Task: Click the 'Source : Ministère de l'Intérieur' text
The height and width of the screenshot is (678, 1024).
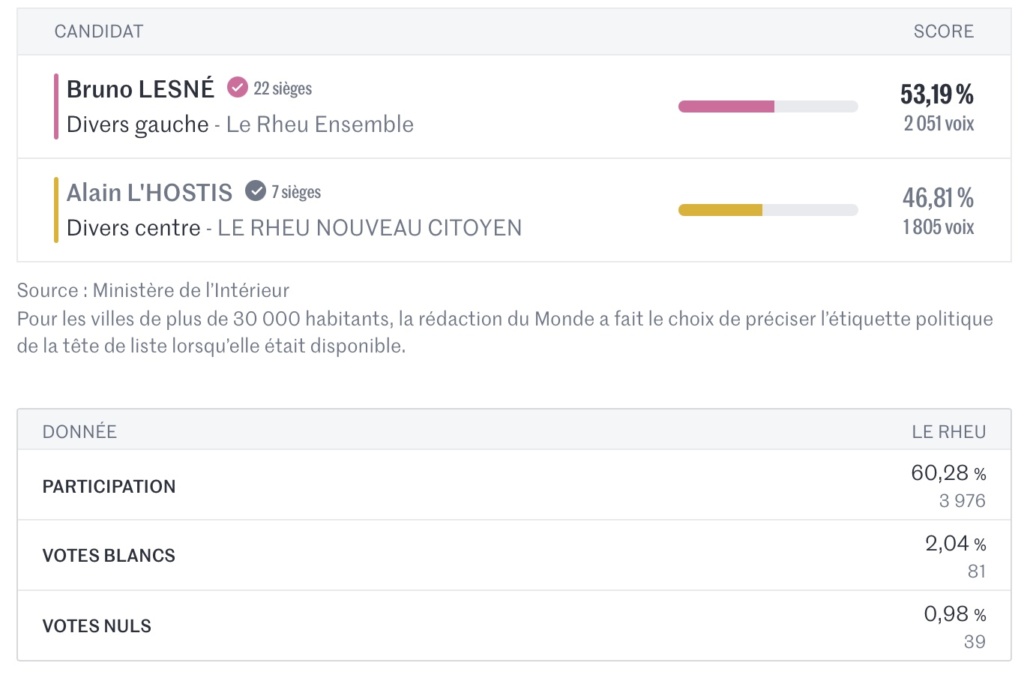Action: 153,291
